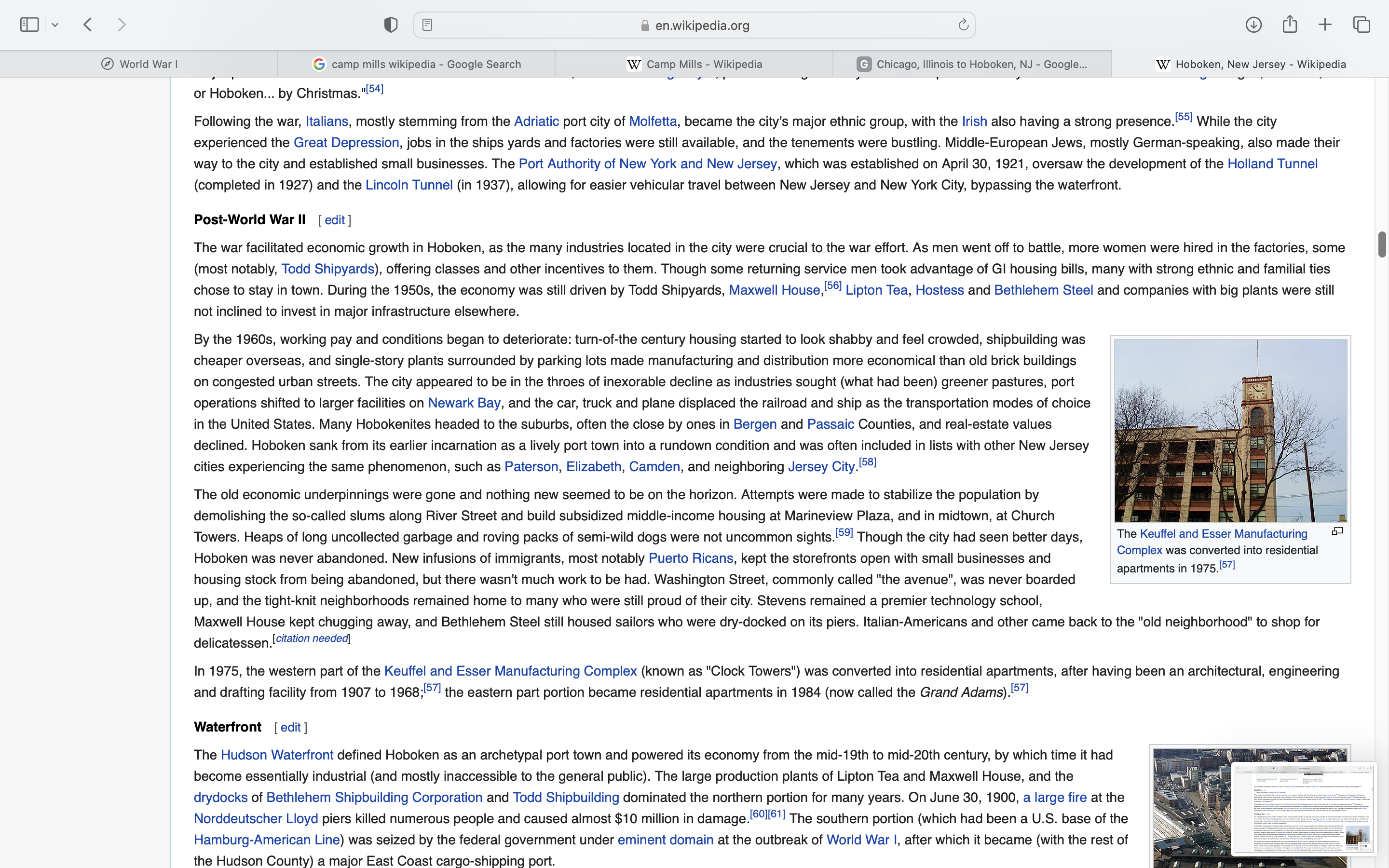Open a new tab with plus button
This screenshot has width=1389, height=868.
pyautogui.click(x=1325, y=25)
